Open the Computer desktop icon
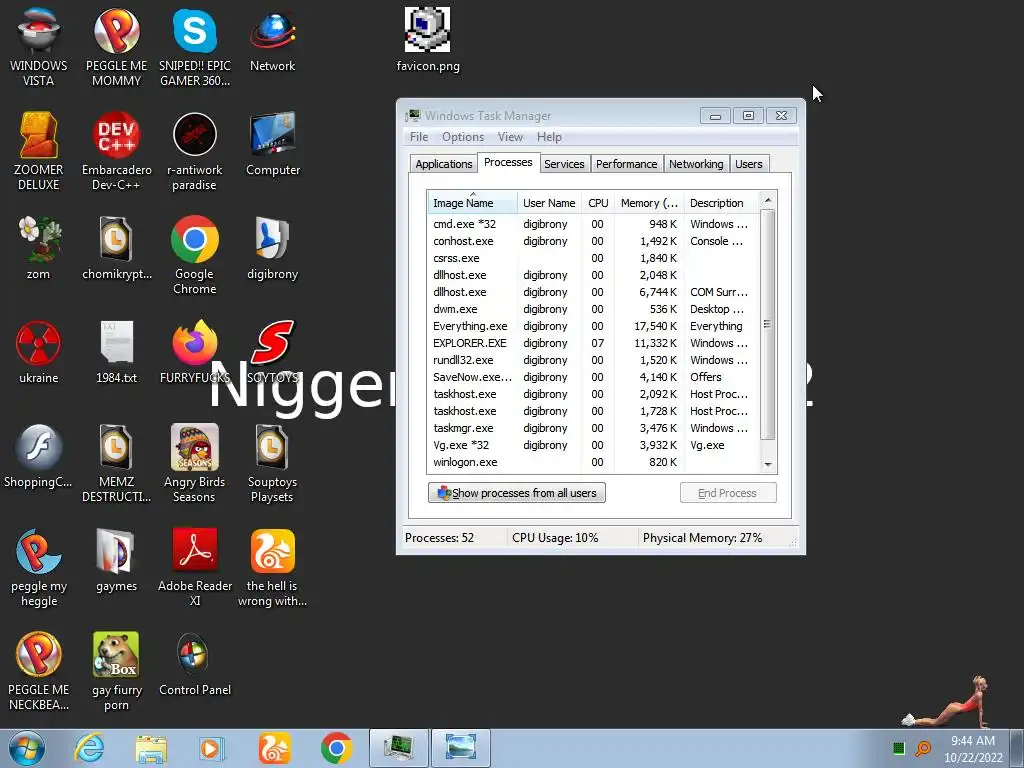1024x768 pixels. (272, 145)
